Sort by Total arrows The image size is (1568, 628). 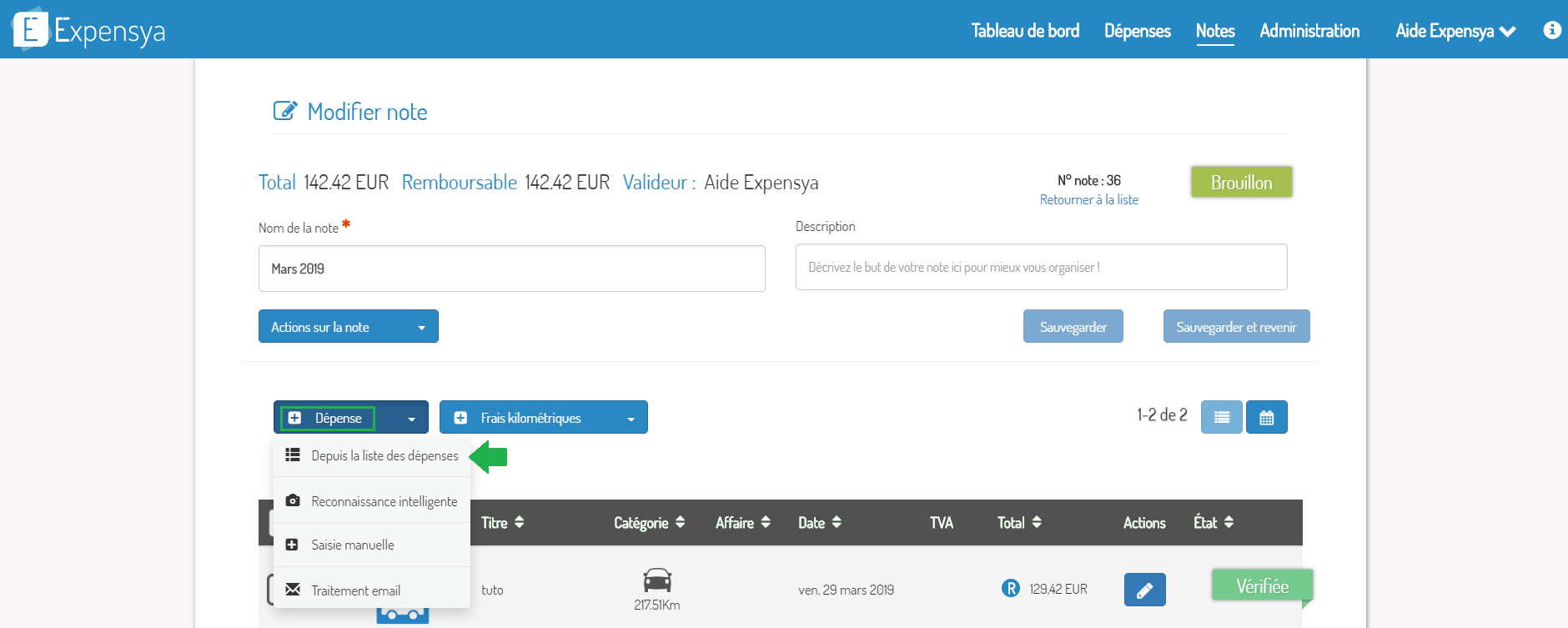[1037, 522]
